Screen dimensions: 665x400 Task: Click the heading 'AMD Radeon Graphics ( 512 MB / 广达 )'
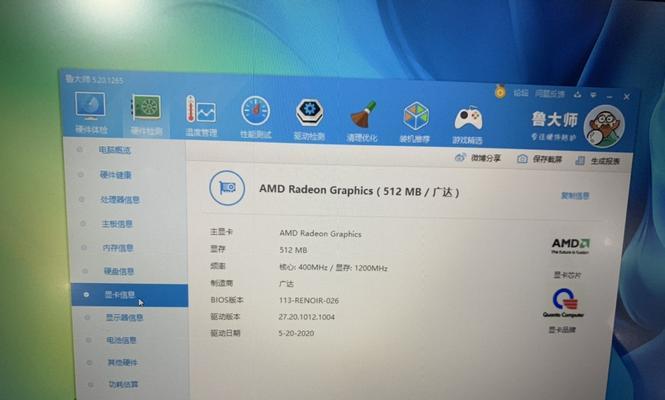(x=359, y=191)
